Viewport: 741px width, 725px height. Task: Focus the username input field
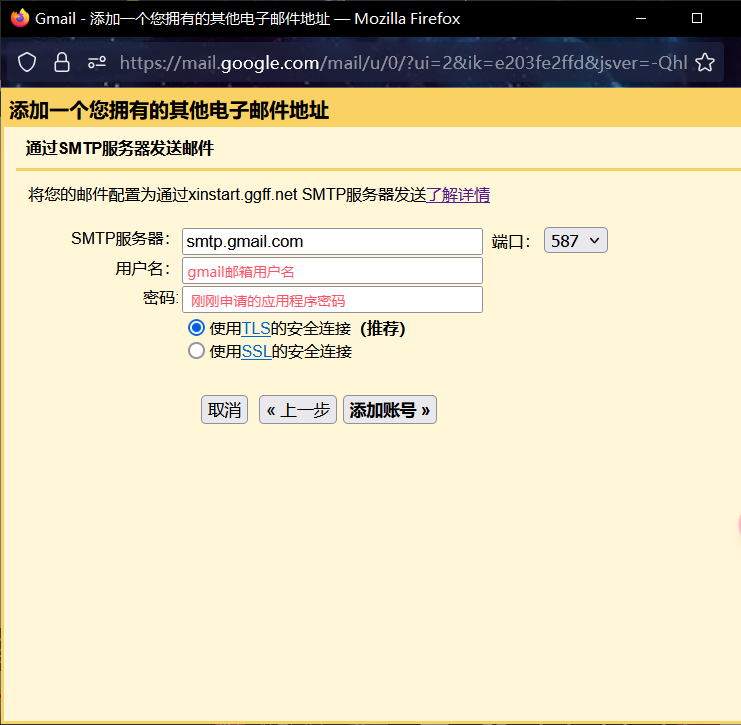332,271
